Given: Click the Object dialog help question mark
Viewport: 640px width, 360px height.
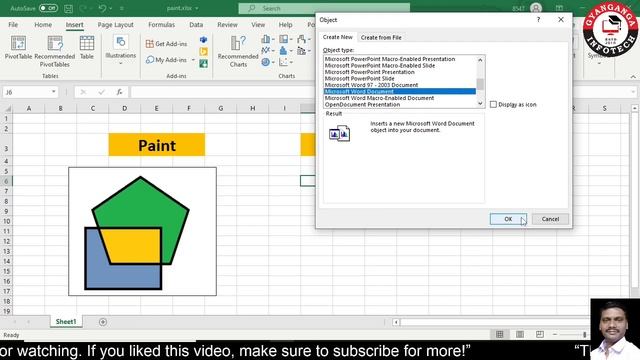Looking at the screenshot, I should (x=538, y=20).
